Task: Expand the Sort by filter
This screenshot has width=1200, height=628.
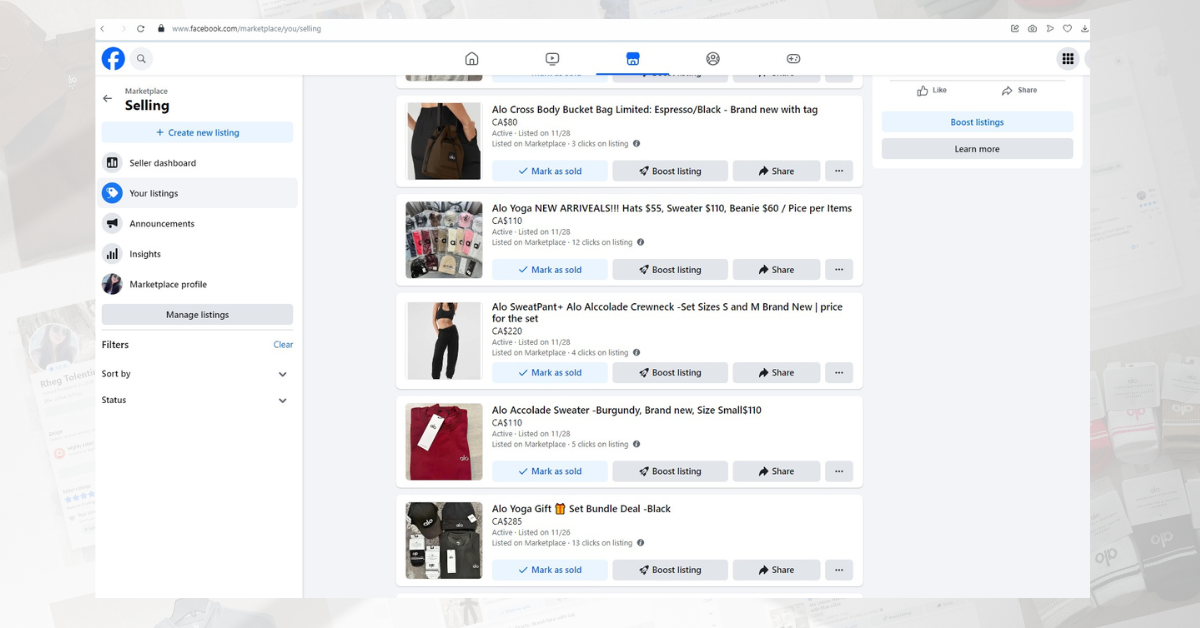Action: pyautogui.click(x=197, y=374)
